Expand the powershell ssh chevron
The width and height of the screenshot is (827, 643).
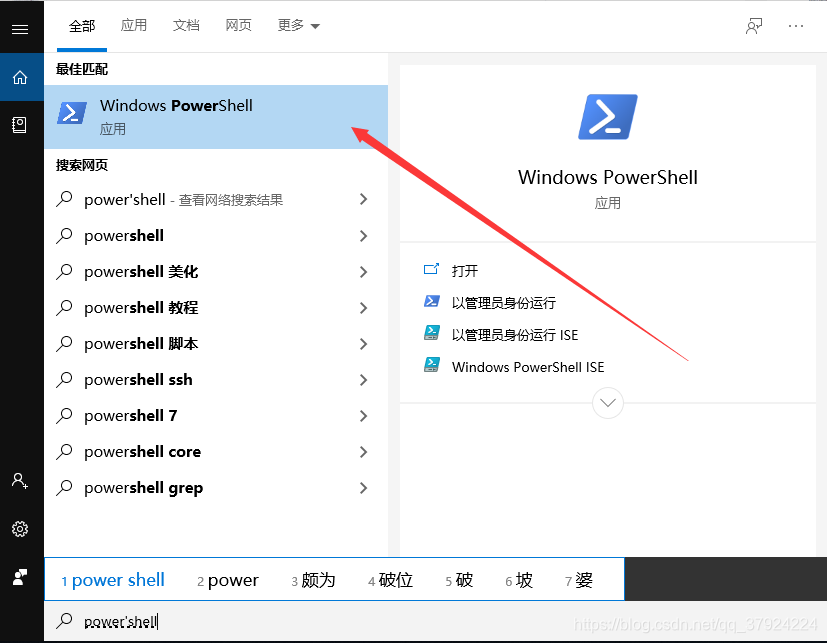tap(363, 380)
